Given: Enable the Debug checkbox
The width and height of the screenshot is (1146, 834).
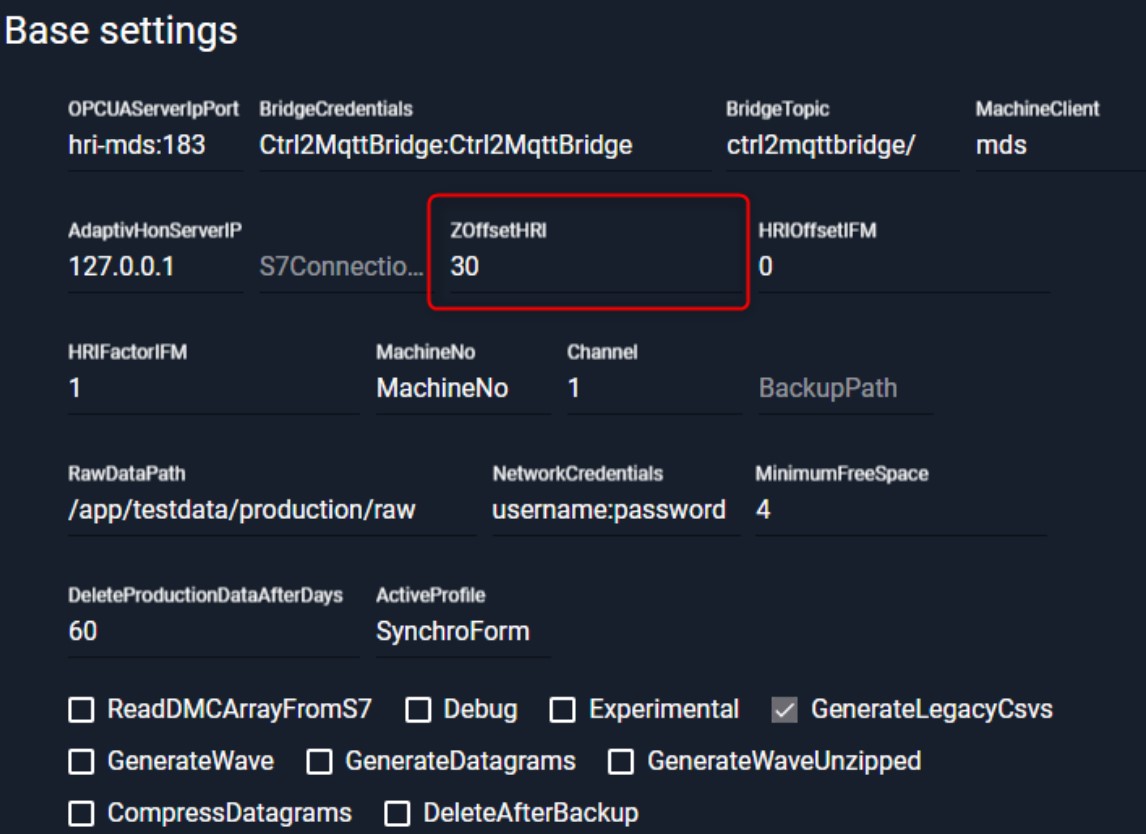Looking at the screenshot, I should 420,710.
